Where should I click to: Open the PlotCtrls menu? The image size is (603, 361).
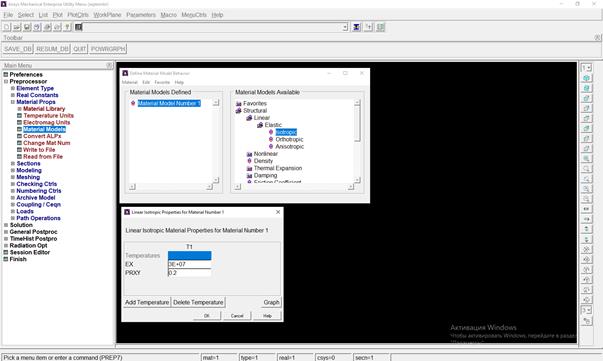pyautogui.click(x=78, y=15)
